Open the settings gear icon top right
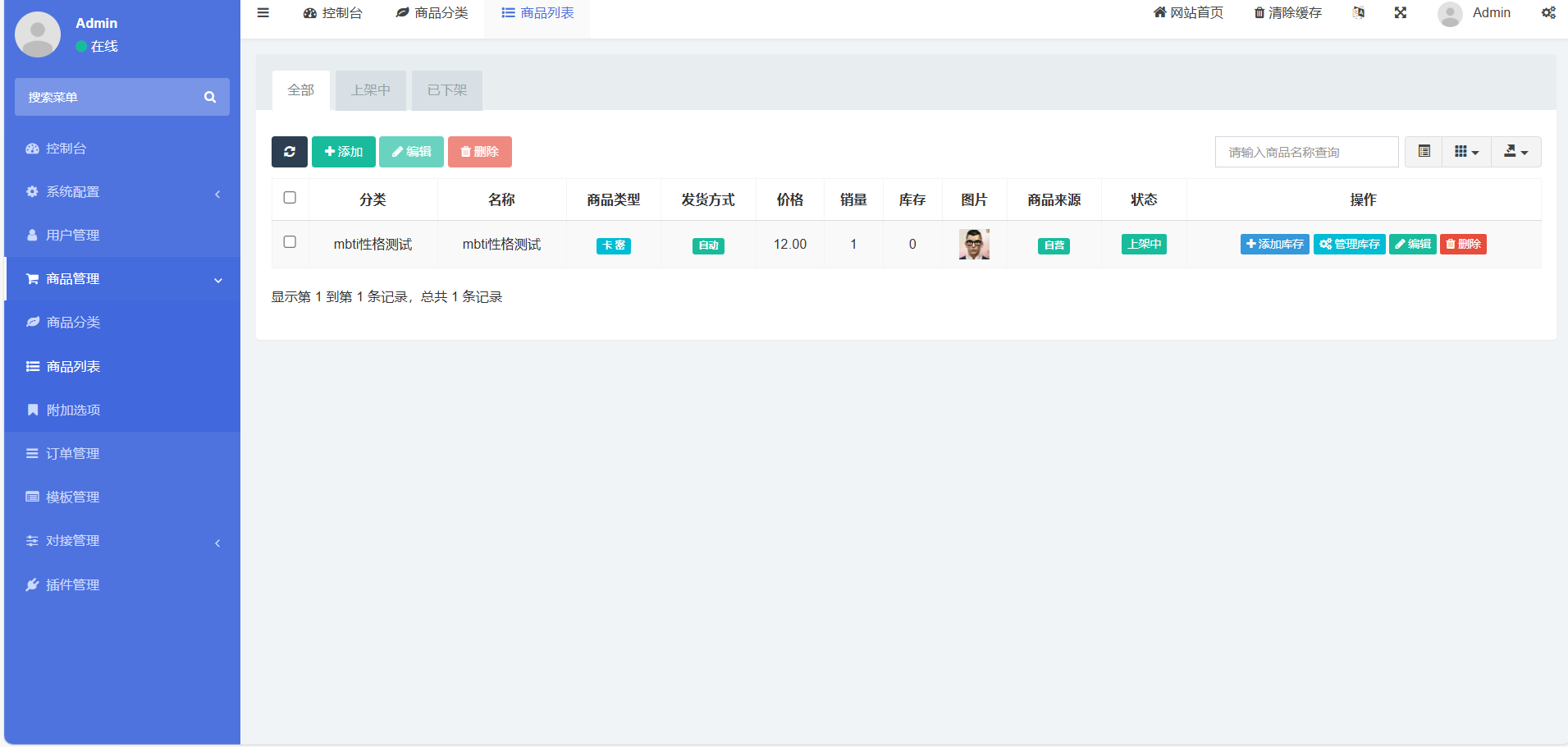The height and width of the screenshot is (747, 1568). click(x=1548, y=12)
